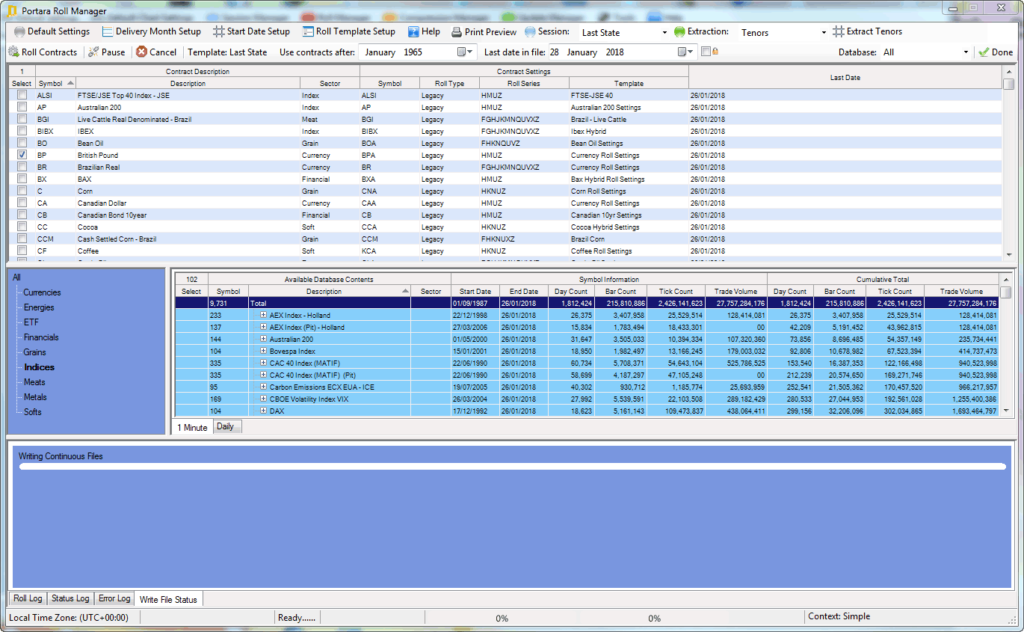
Task: Select the BO Bean Oil checkbox
Action: 22,143
